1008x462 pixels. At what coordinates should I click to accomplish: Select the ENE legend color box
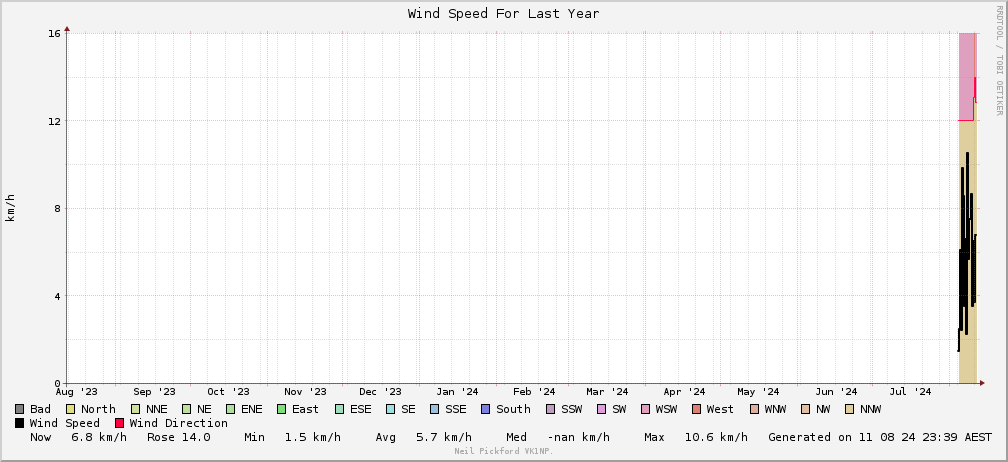point(231,409)
